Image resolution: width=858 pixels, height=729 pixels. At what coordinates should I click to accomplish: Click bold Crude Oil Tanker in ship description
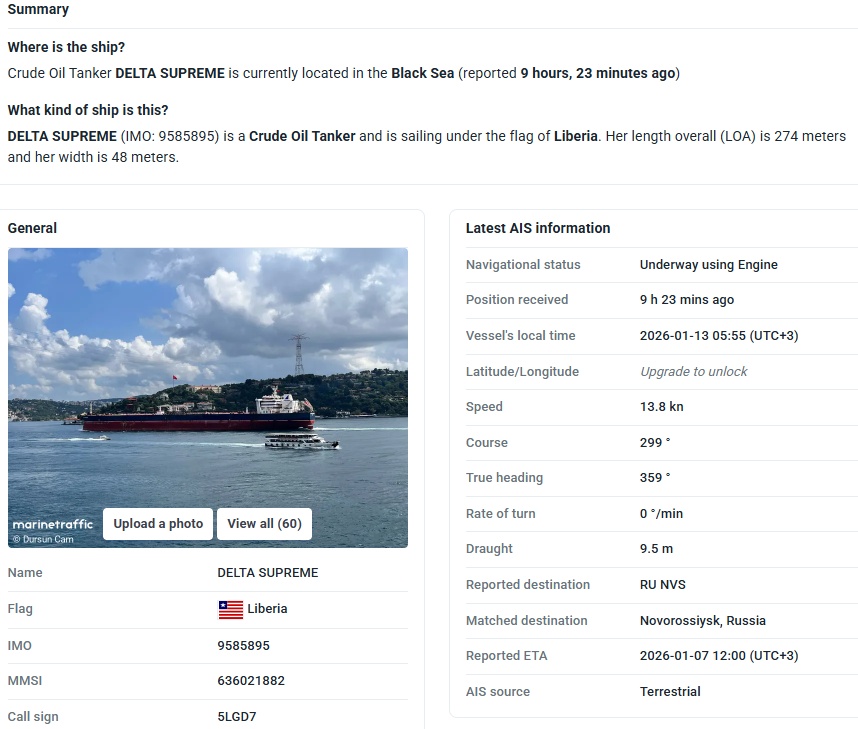pos(302,136)
